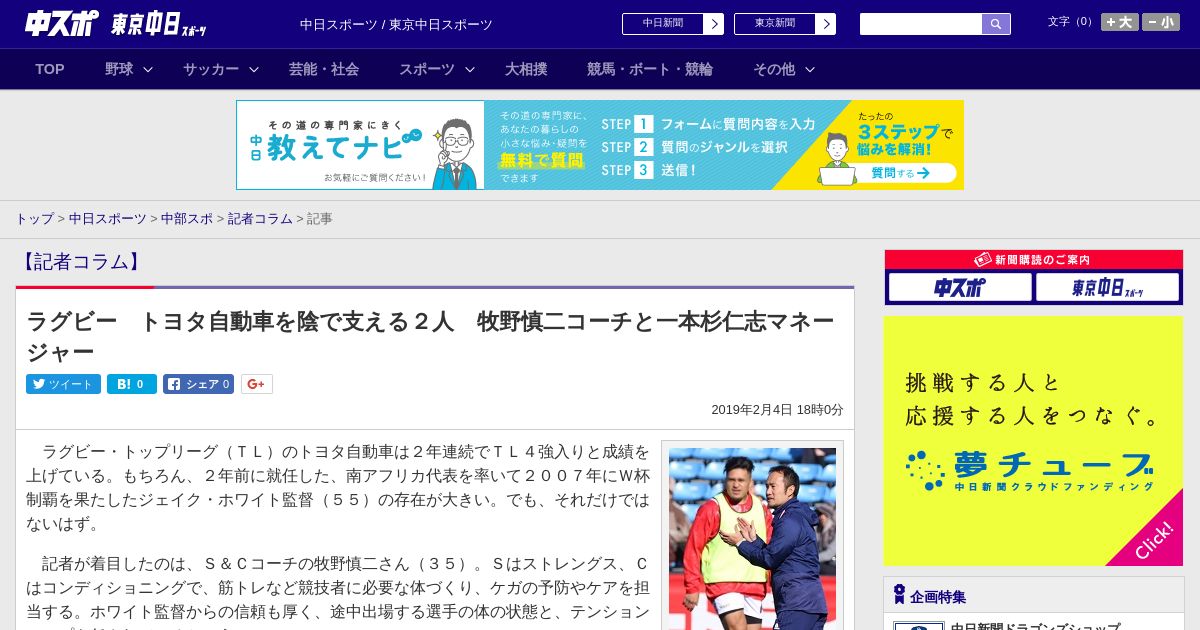The image size is (1200, 630).
Task: Follow the 中日スポーツ breadcrumb link
Action: pyautogui.click(x=107, y=218)
